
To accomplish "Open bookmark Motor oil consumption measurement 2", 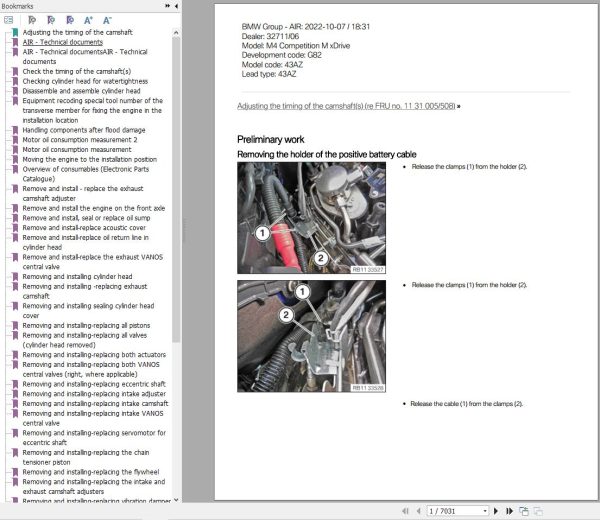I will point(80,140).
